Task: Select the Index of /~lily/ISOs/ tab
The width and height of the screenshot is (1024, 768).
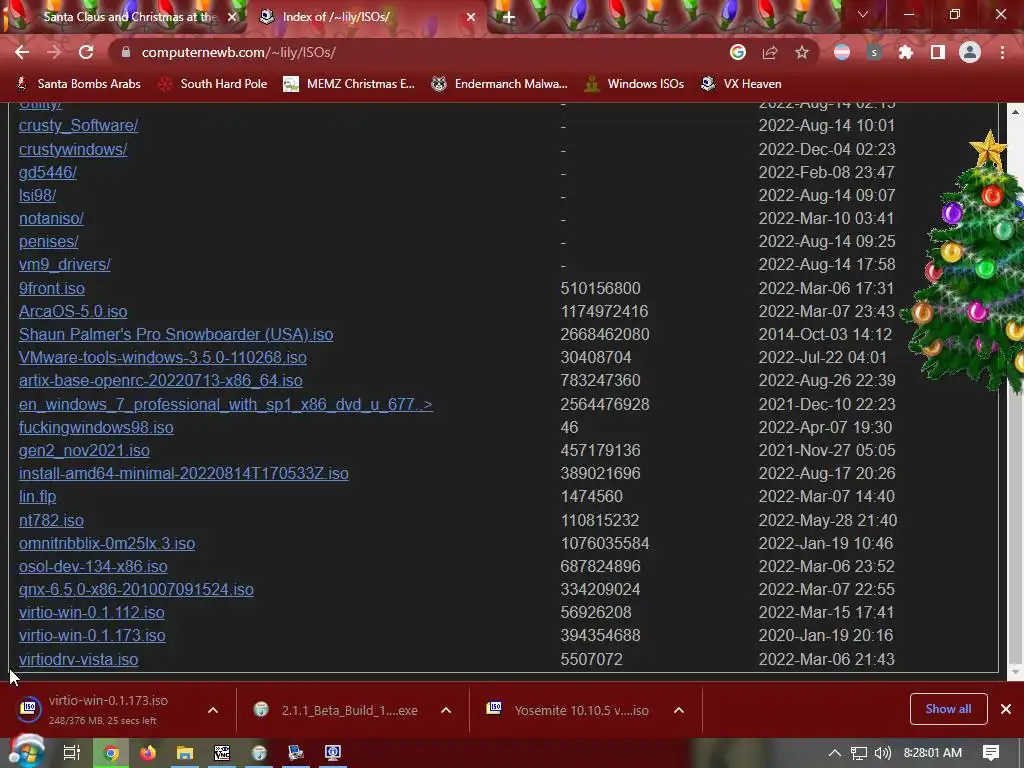Action: [368, 17]
